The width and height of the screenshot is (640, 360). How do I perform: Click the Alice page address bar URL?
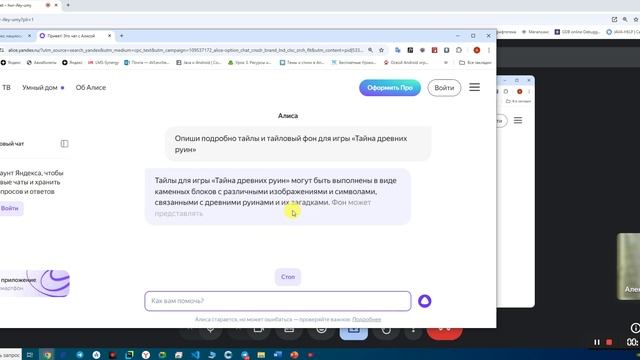pyautogui.click(x=186, y=50)
